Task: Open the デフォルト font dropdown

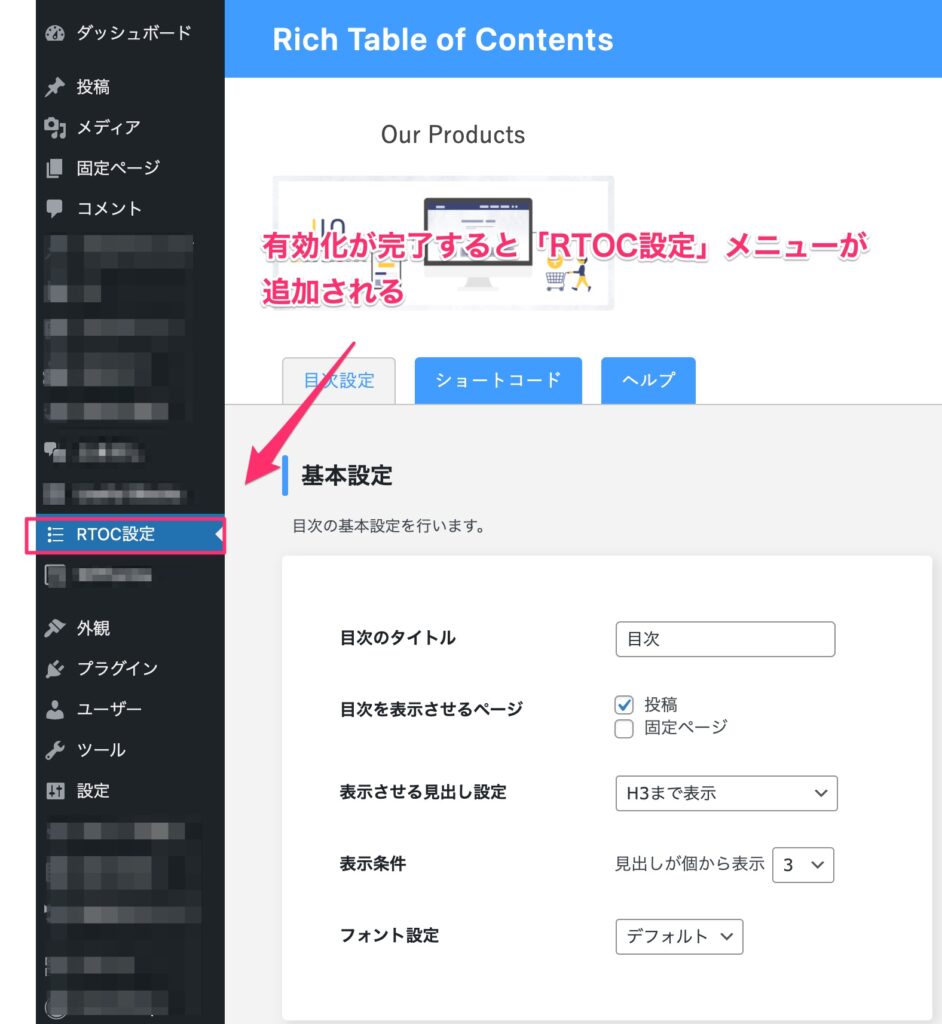Action: coord(679,937)
